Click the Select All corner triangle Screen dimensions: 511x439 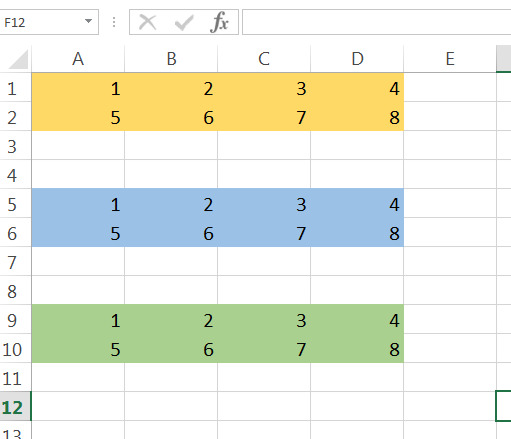click(18, 59)
